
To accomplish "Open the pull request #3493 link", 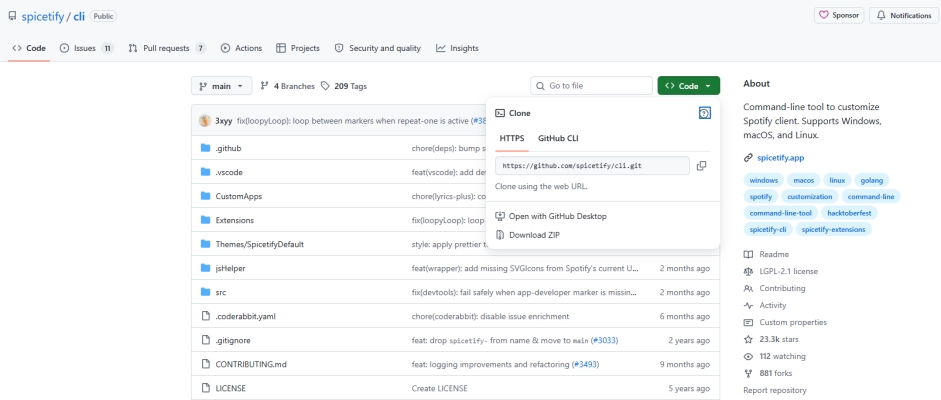I will tap(585, 364).
